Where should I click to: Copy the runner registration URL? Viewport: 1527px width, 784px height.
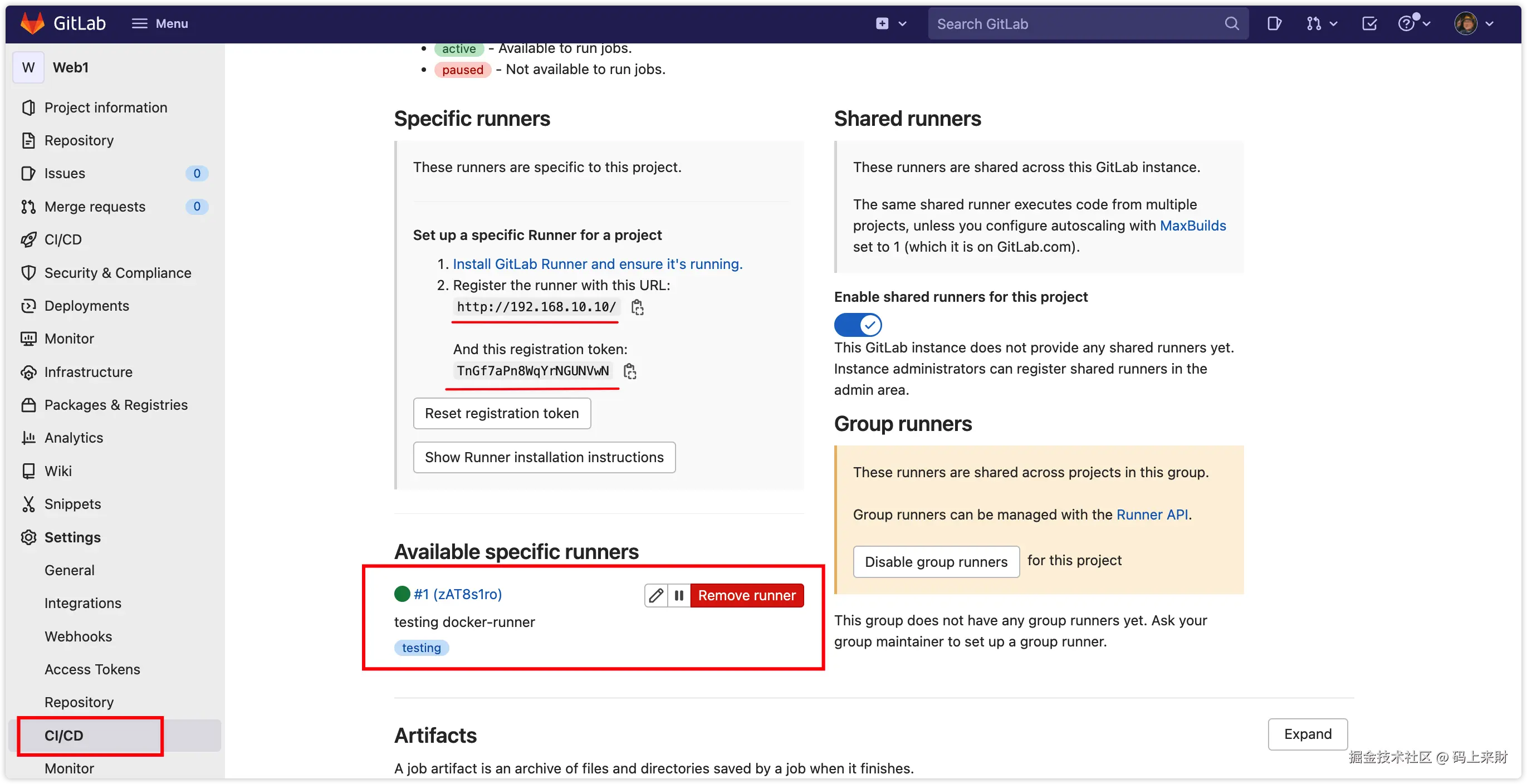click(x=637, y=307)
